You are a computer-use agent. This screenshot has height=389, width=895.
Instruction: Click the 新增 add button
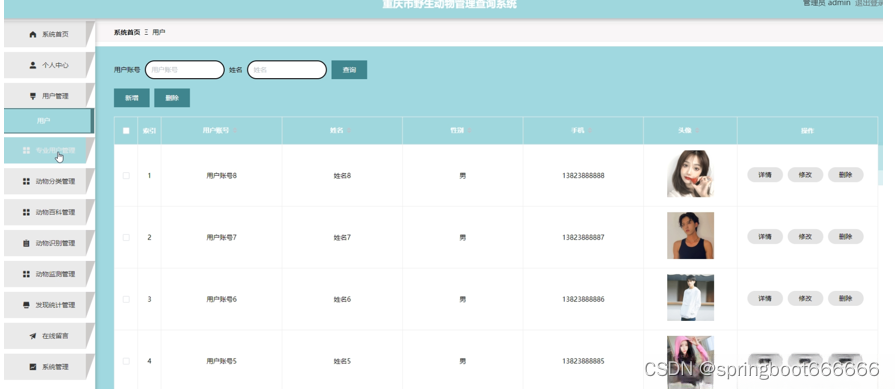pyautogui.click(x=132, y=98)
